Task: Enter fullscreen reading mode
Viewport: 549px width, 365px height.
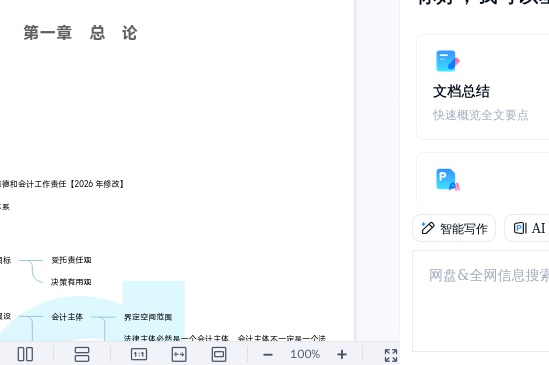Action: (x=391, y=355)
